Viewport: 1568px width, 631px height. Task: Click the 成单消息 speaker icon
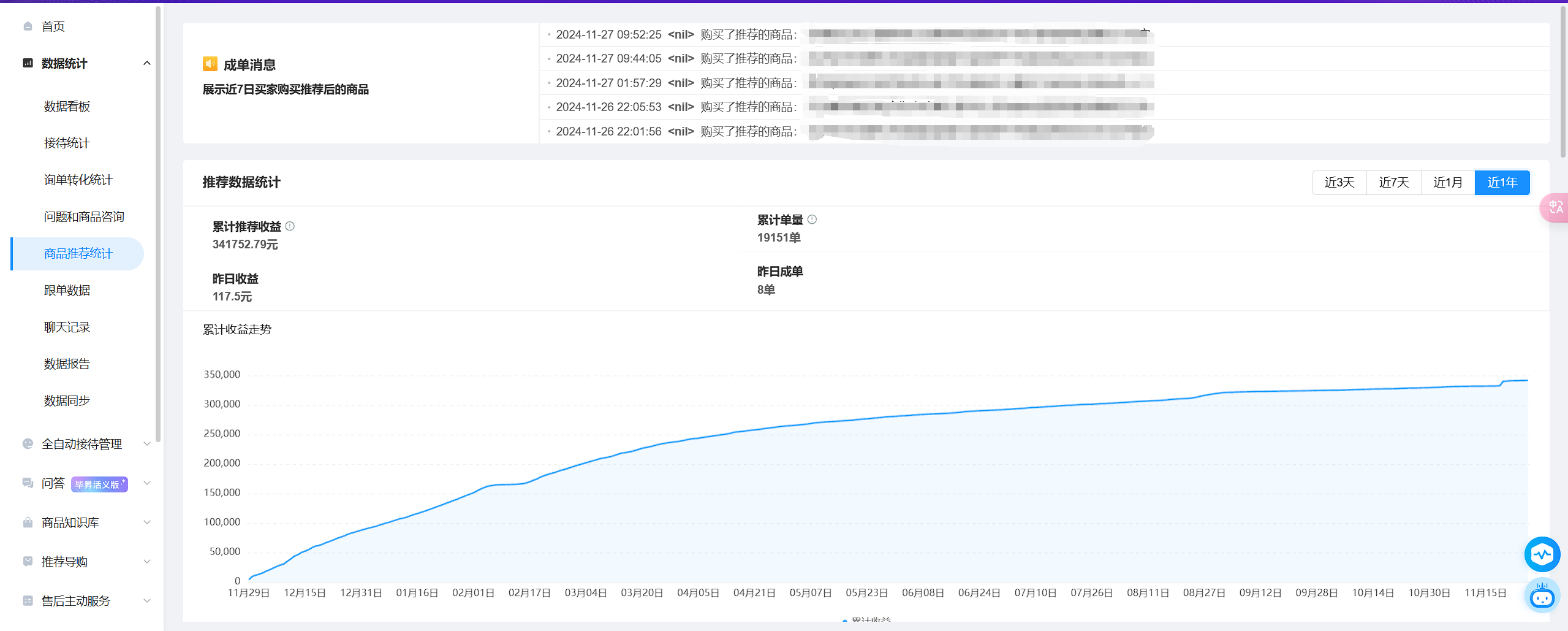[210, 64]
